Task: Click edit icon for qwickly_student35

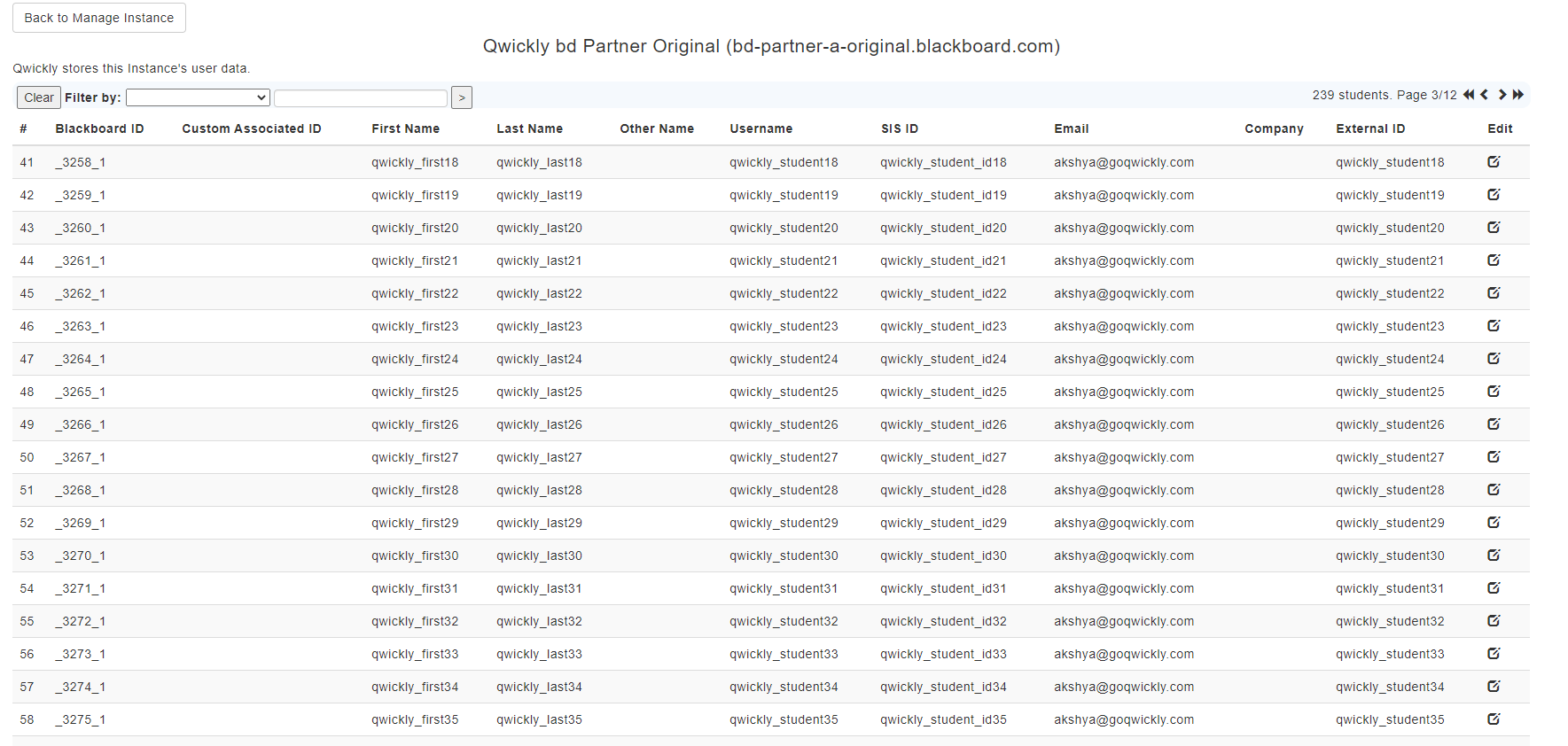Action: click(x=1493, y=719)
